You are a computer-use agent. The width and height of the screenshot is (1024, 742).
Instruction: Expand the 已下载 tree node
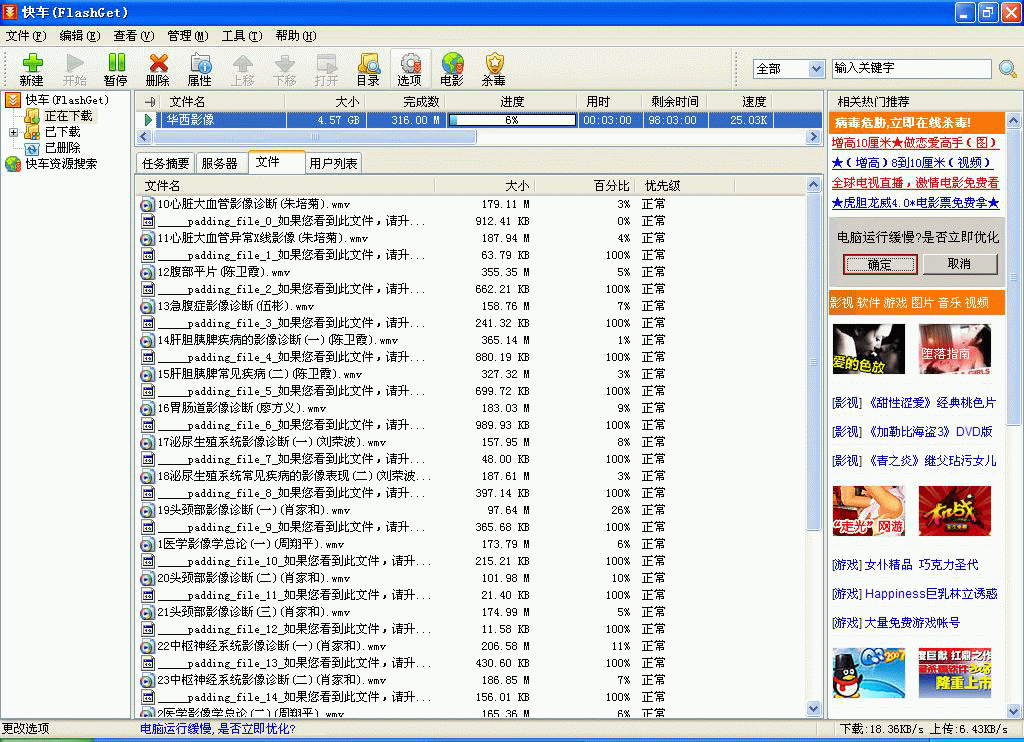pos(13,132)
